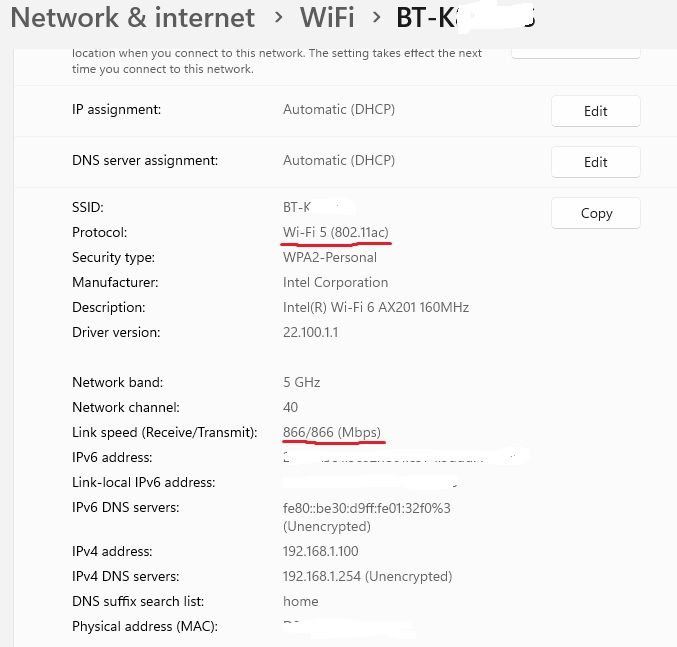Click the 5 GHz network band value

click(x=301, y=382)
